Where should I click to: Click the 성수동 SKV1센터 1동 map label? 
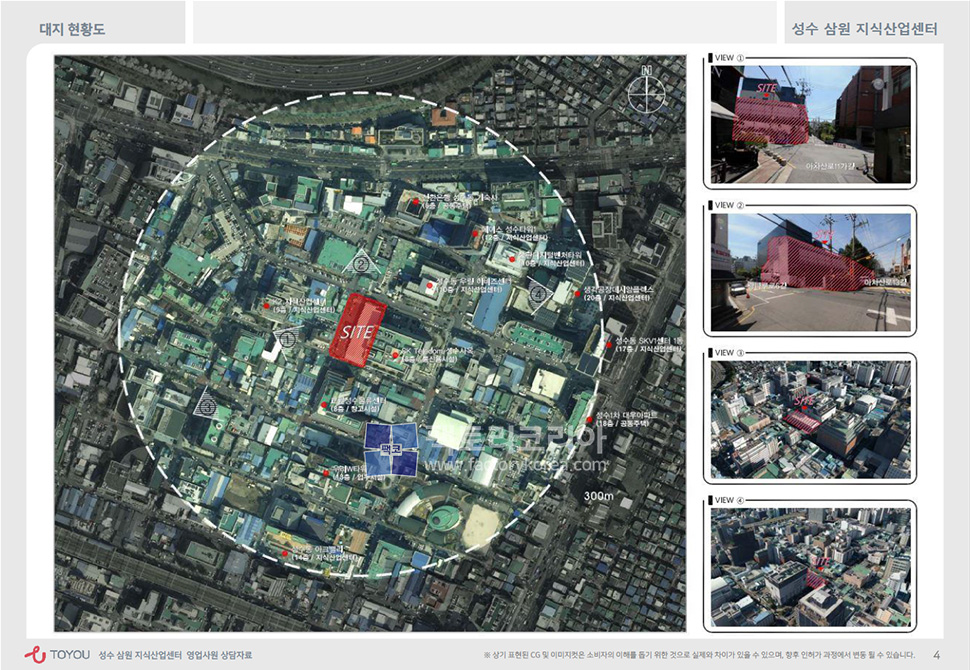[x=649, y=341]
